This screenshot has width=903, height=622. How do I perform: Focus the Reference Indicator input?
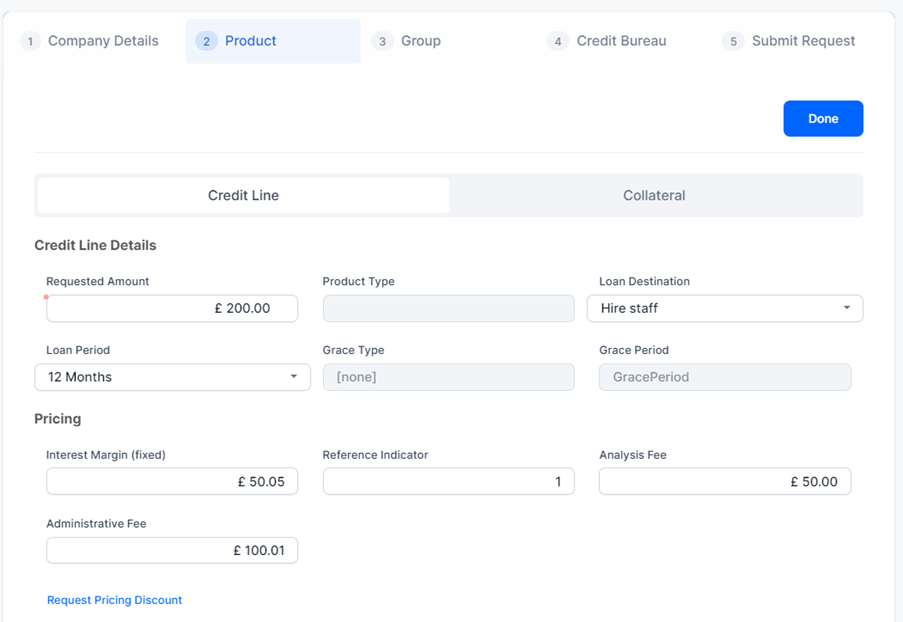448,481
